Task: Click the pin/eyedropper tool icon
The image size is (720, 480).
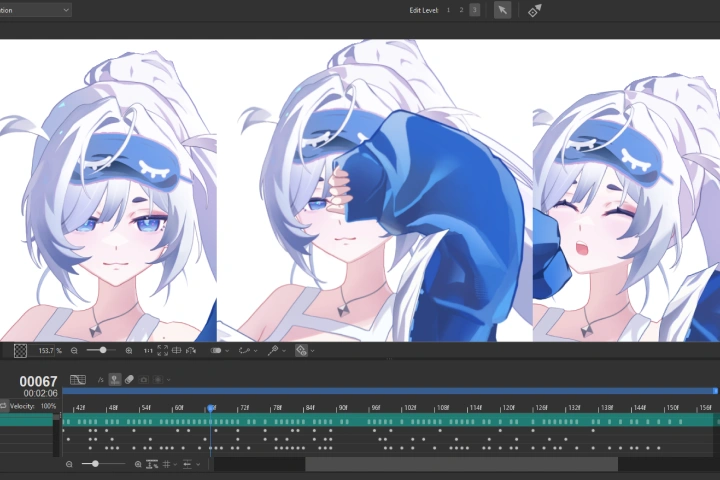Action: pyautogui.click(x=273, y=350)
